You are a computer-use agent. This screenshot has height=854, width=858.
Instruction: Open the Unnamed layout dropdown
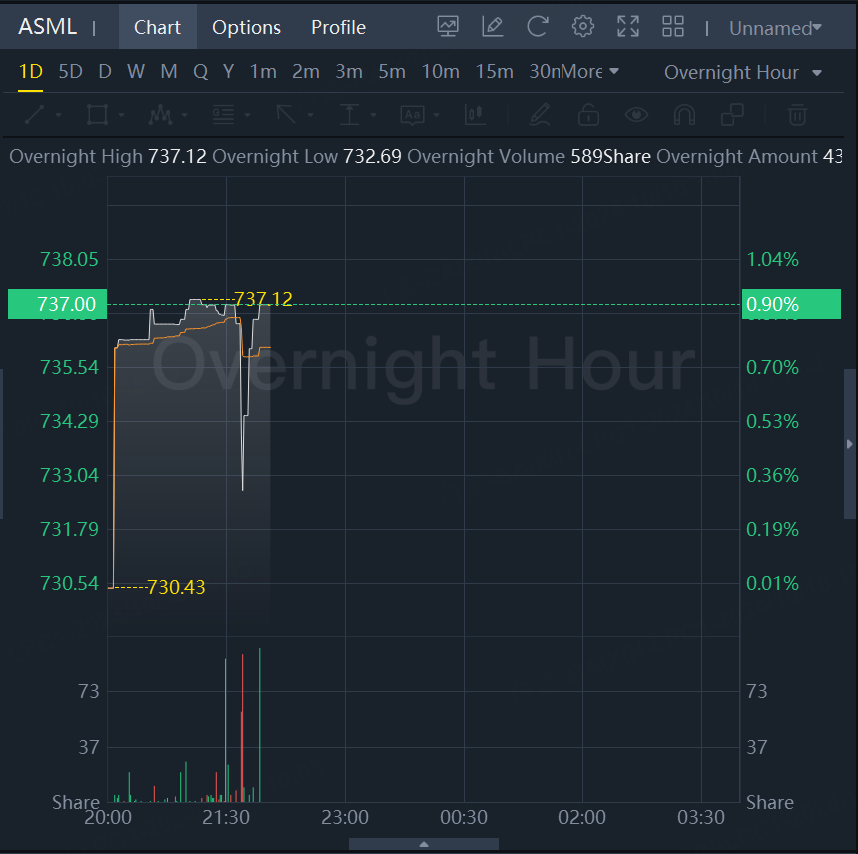(775, 28)
